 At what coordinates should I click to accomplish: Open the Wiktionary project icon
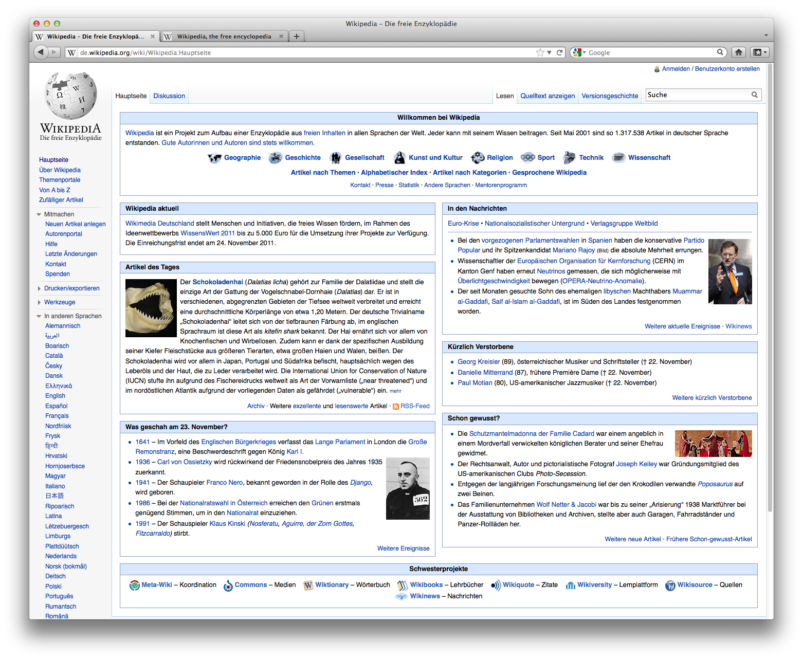coord(308,585)
